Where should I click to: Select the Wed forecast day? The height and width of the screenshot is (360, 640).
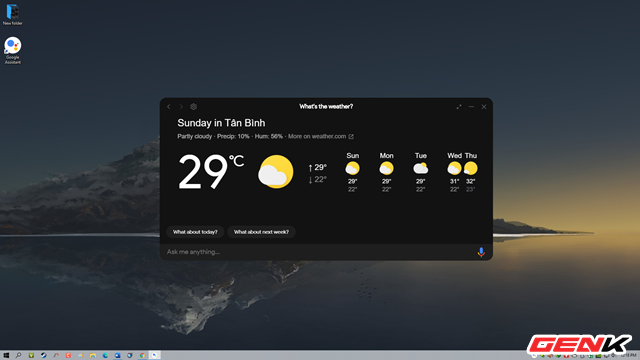click(454, 172)
